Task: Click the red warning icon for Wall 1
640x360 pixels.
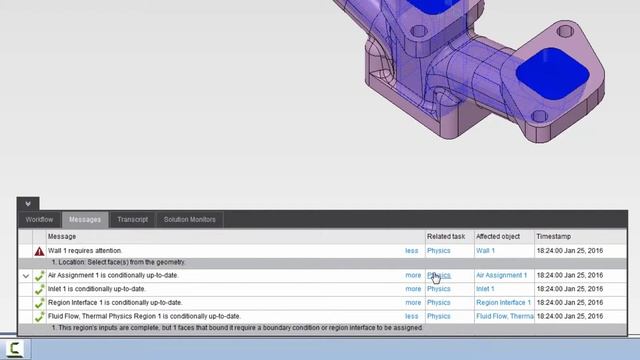Action: coord(39,251)
